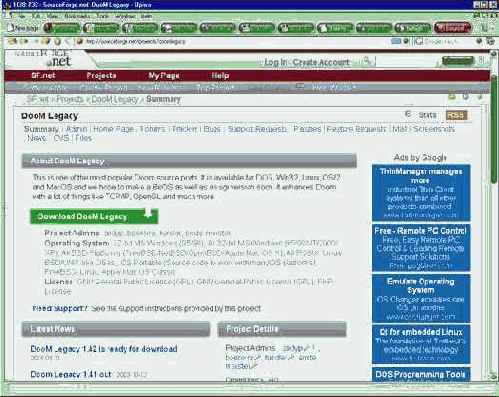The width and height of the screenshot is (499, 397).
Task: Open the Feature Requests link
Action: (356, 129)
